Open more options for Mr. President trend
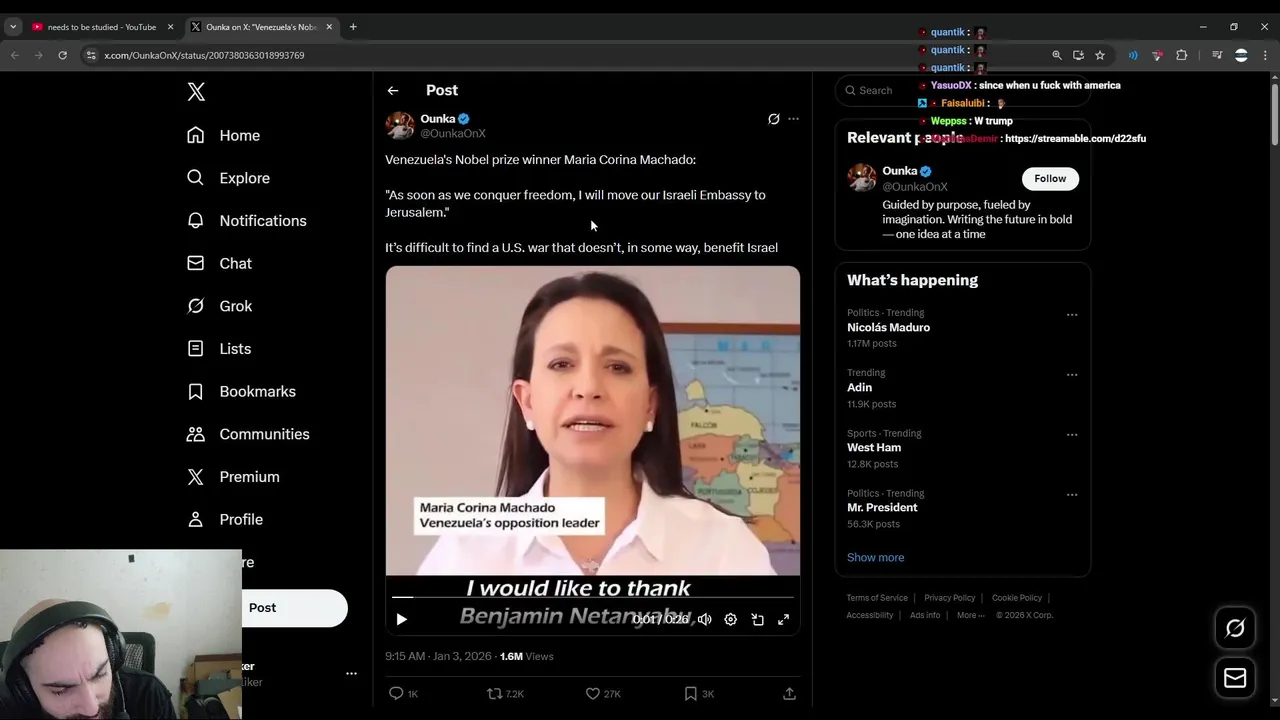1280x720 pixels. (1072, 495)
